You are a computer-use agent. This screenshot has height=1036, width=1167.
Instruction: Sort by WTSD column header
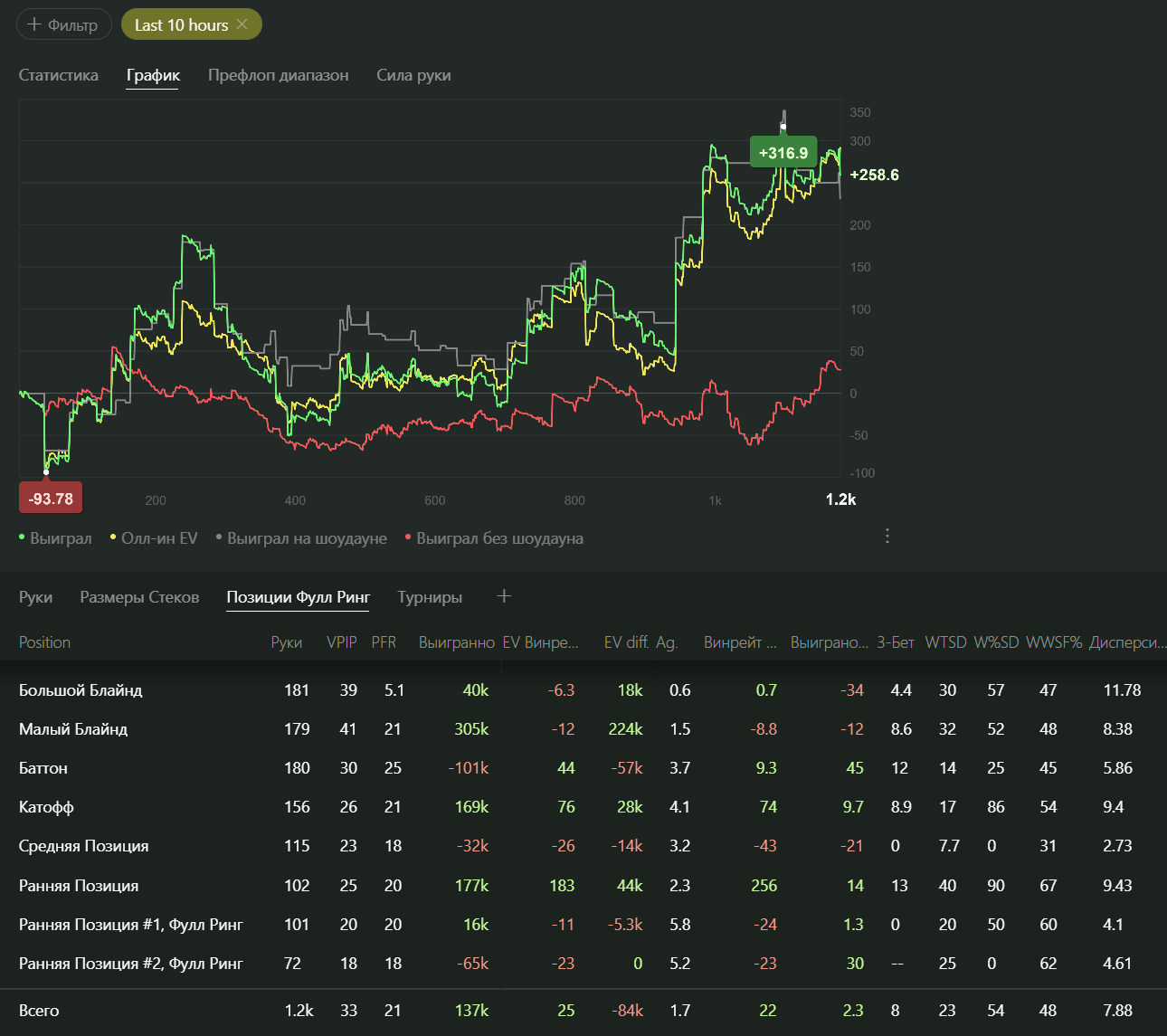945,642
